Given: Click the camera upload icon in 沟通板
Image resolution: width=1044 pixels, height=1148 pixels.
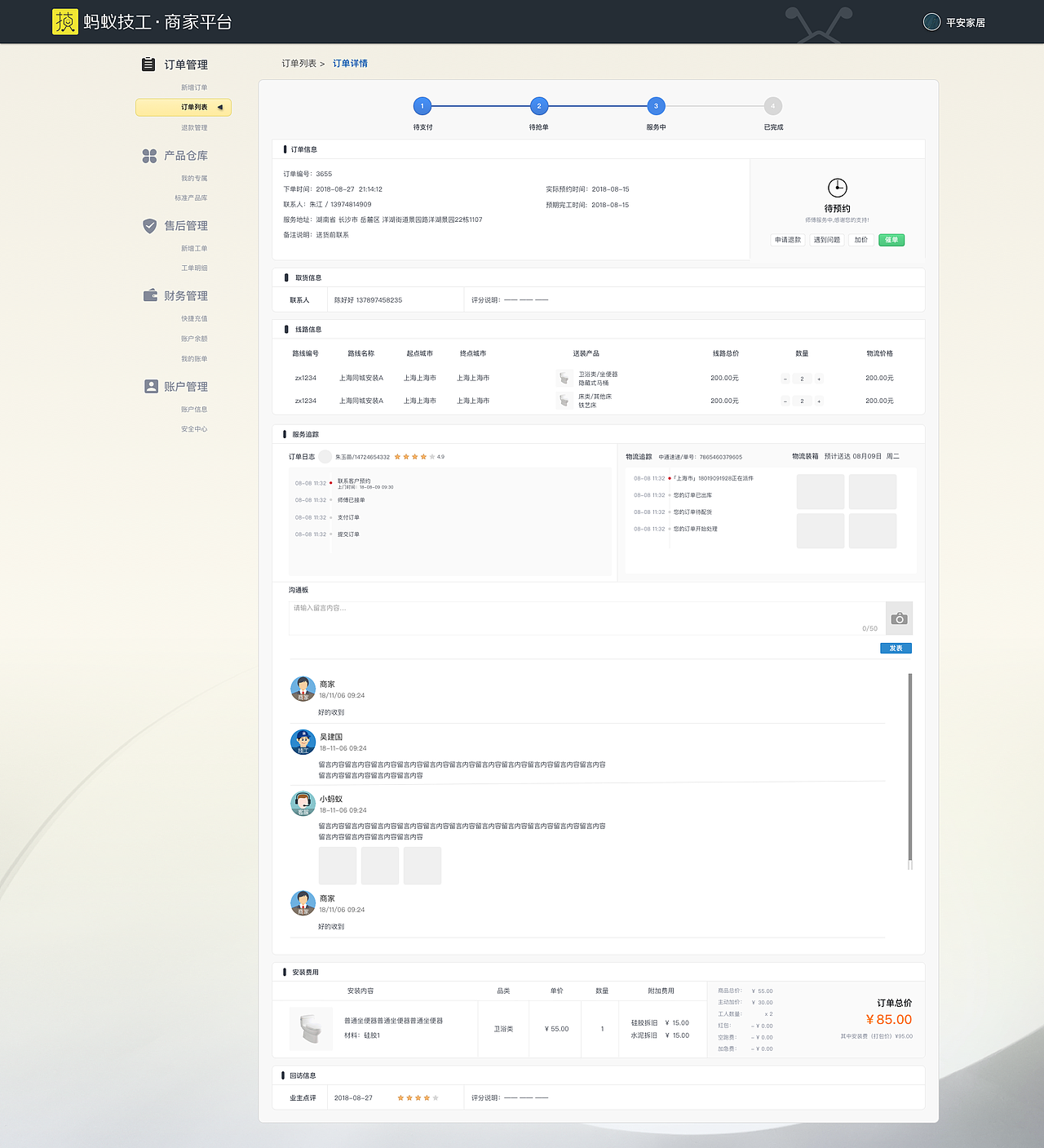Looking at the screenshot, I should 899,618.
